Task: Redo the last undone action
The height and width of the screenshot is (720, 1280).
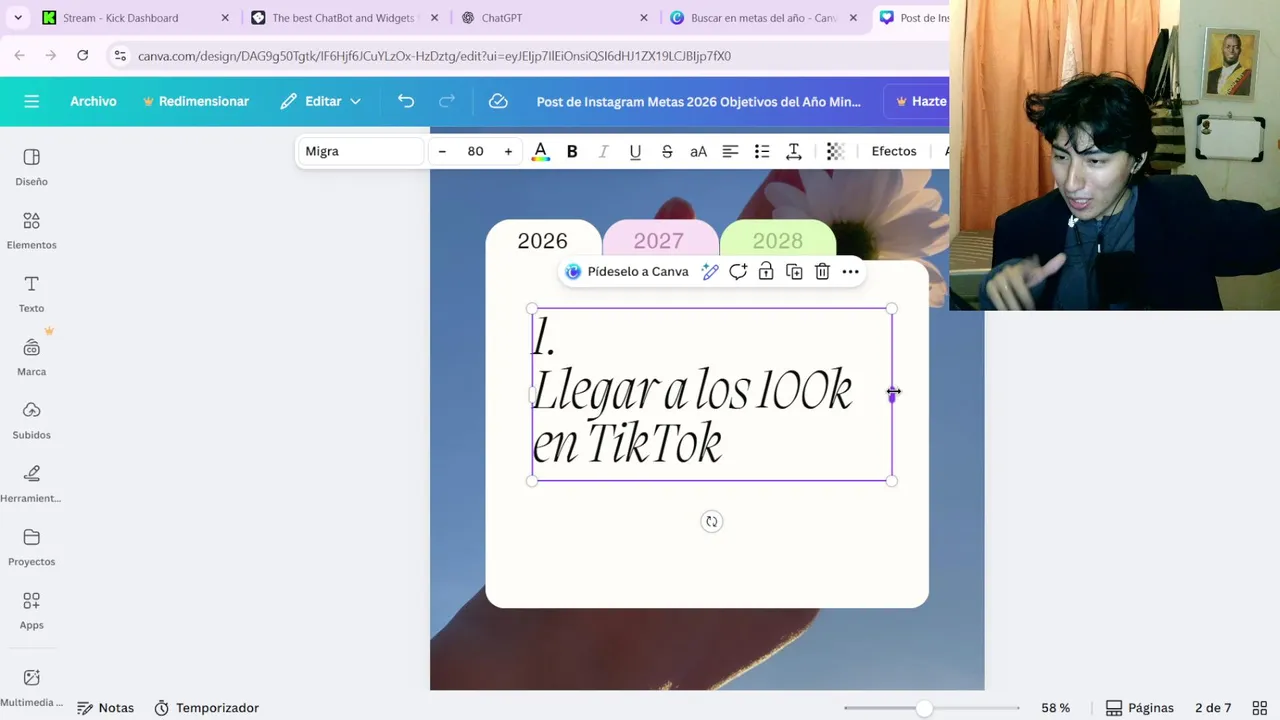Action: [x=447, y=101]
